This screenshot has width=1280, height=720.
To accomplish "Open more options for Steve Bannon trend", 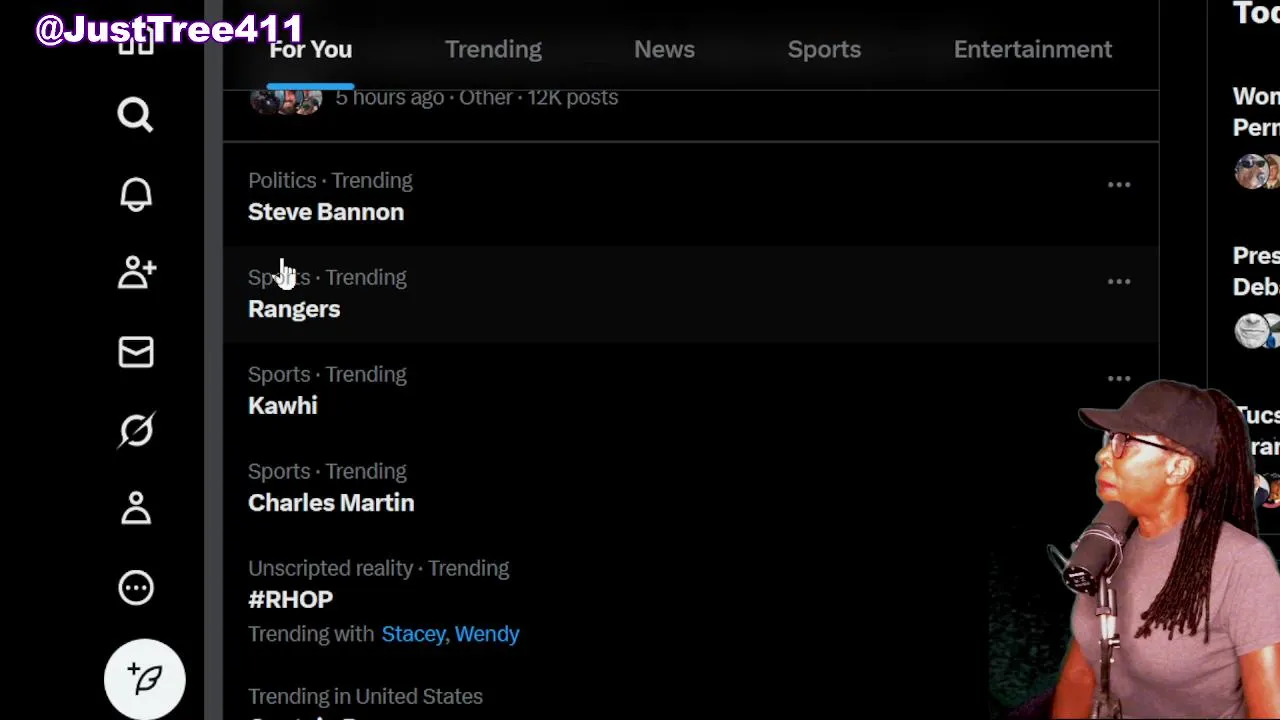I will pyautogui.click(x=1119, y=185).
